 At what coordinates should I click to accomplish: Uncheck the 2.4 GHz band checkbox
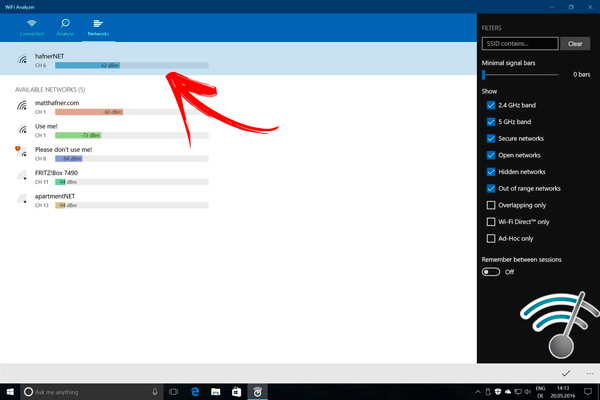491,105
